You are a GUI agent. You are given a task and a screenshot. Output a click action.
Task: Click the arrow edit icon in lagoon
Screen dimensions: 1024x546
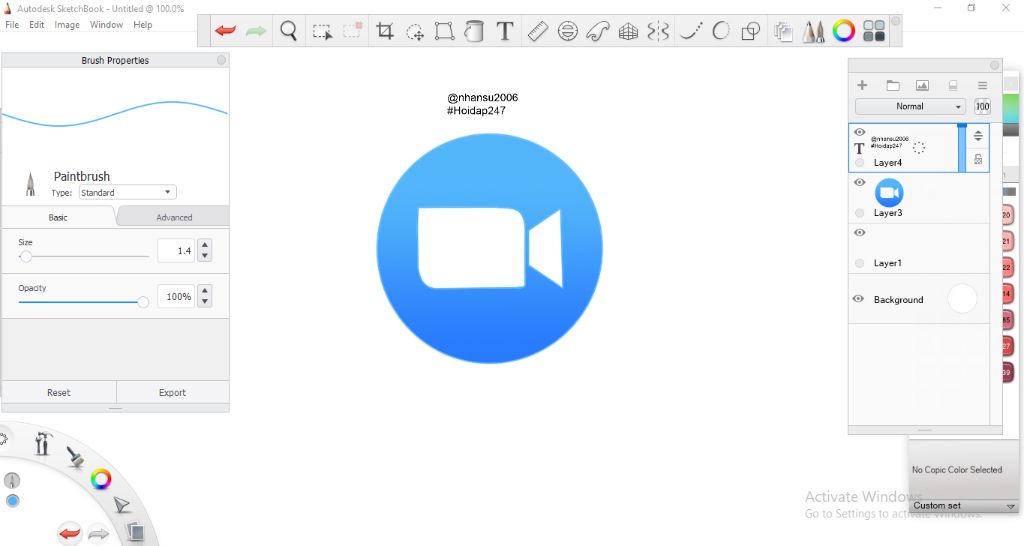(x=121, y=504)
